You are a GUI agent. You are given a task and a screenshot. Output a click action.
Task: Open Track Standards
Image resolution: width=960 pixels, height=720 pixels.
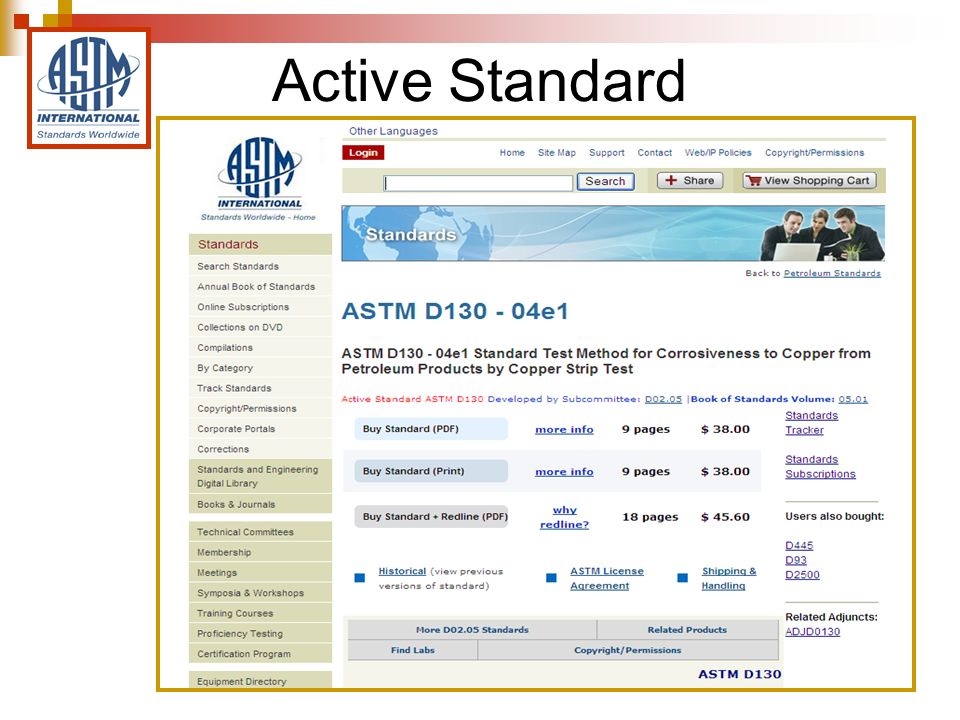coord(260,388)
